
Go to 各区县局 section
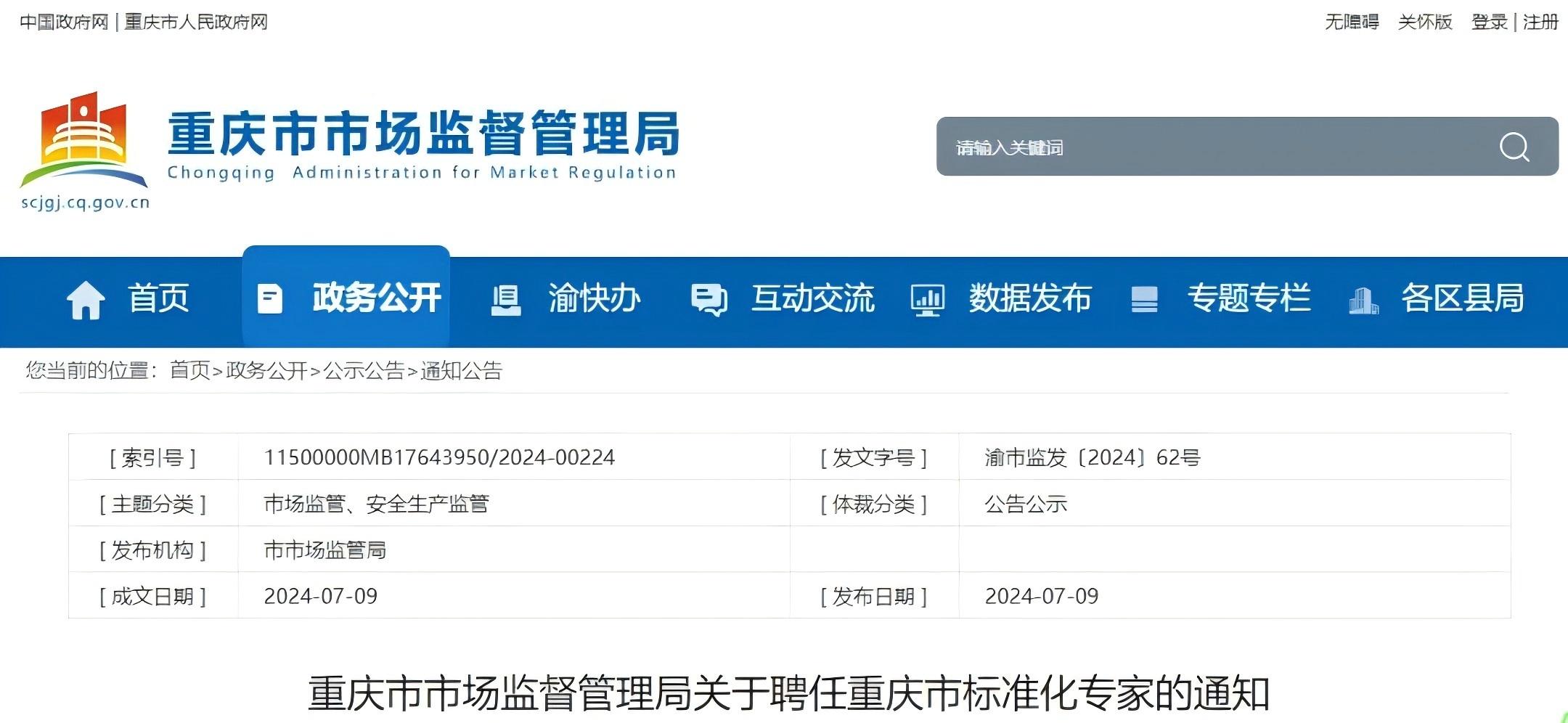[1462, 298]
